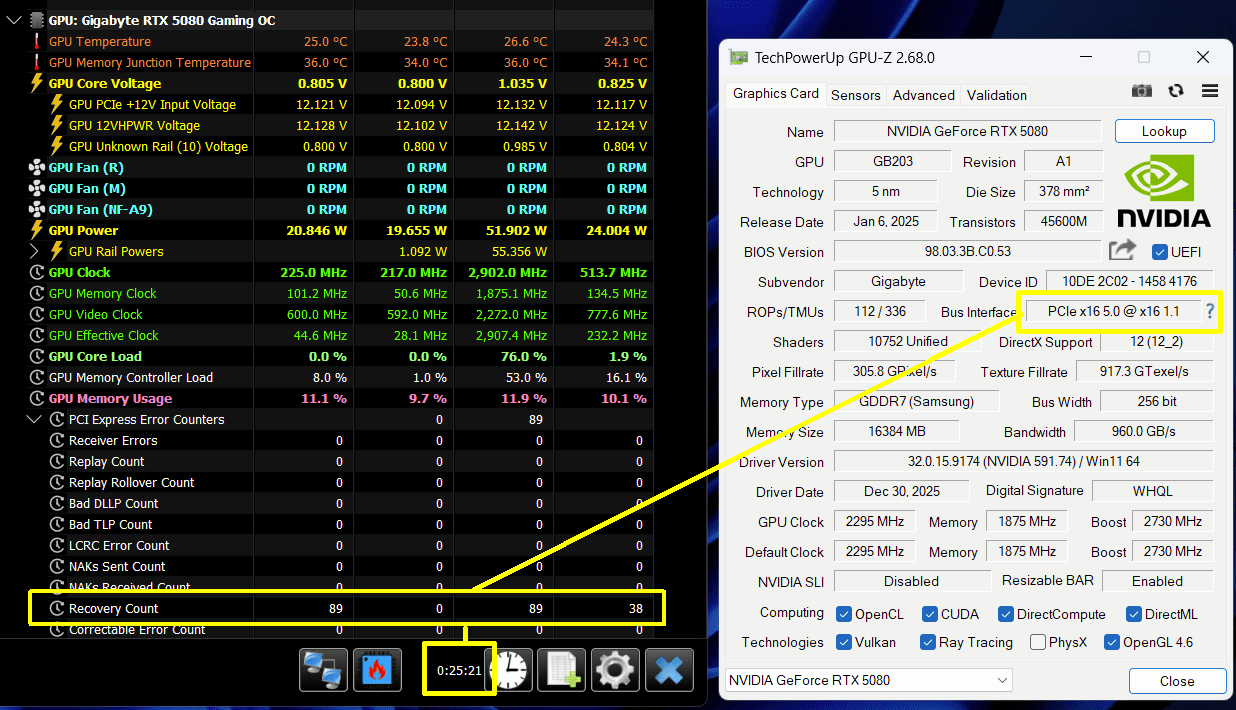This screenshot has width=1236, height=710.
Task: Switch to the Sensors tab
Action: tap(856, 95)
